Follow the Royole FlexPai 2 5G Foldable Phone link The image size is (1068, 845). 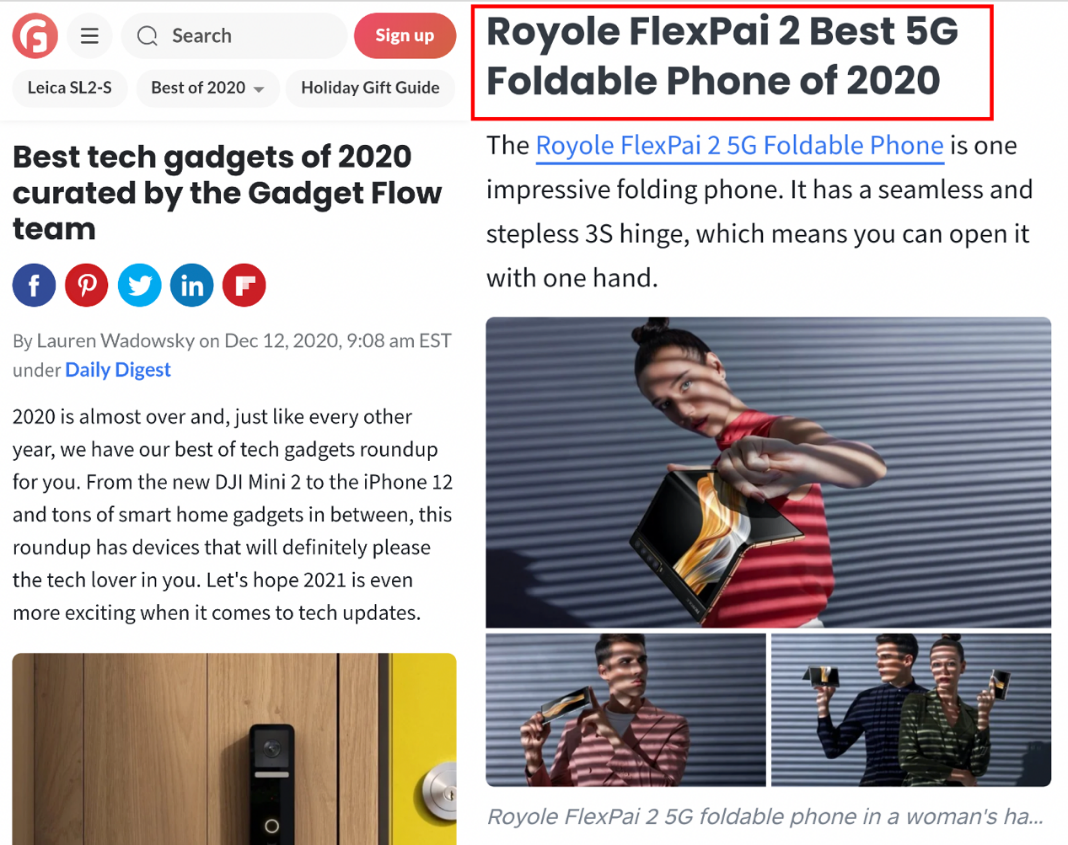[x=740, y=146]
